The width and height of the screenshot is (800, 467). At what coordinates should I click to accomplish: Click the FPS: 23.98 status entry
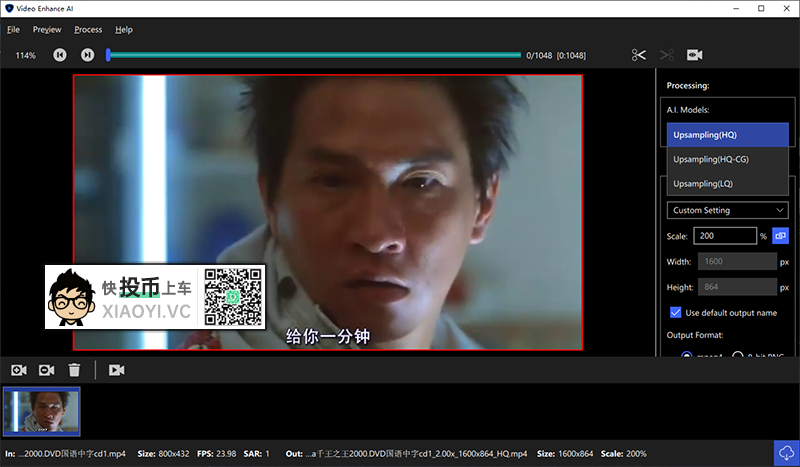pos(217,454)
